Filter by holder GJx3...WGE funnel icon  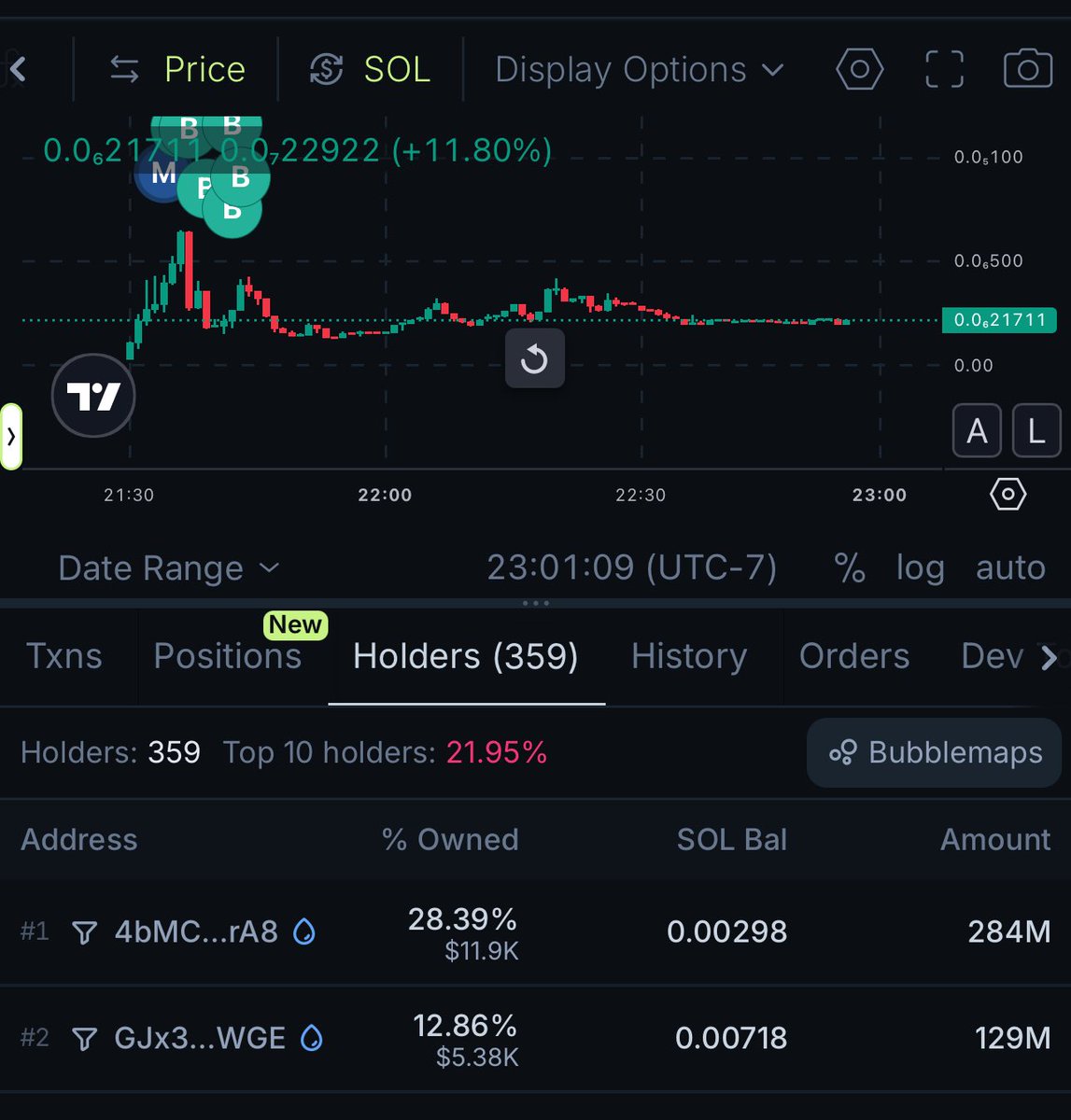tap(85, 1038)
